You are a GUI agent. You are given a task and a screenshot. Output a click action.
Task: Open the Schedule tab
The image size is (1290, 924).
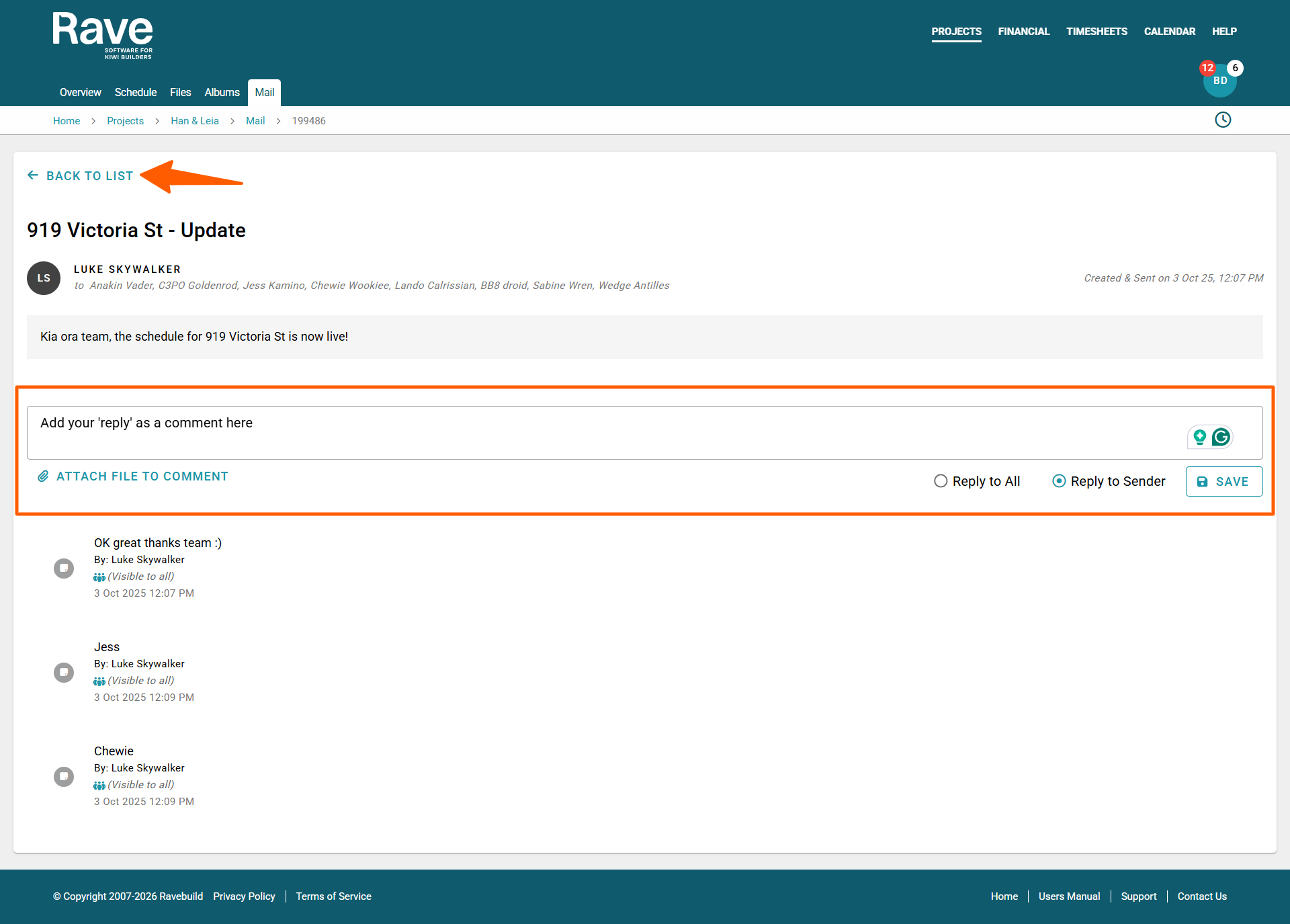coord(136,93)
